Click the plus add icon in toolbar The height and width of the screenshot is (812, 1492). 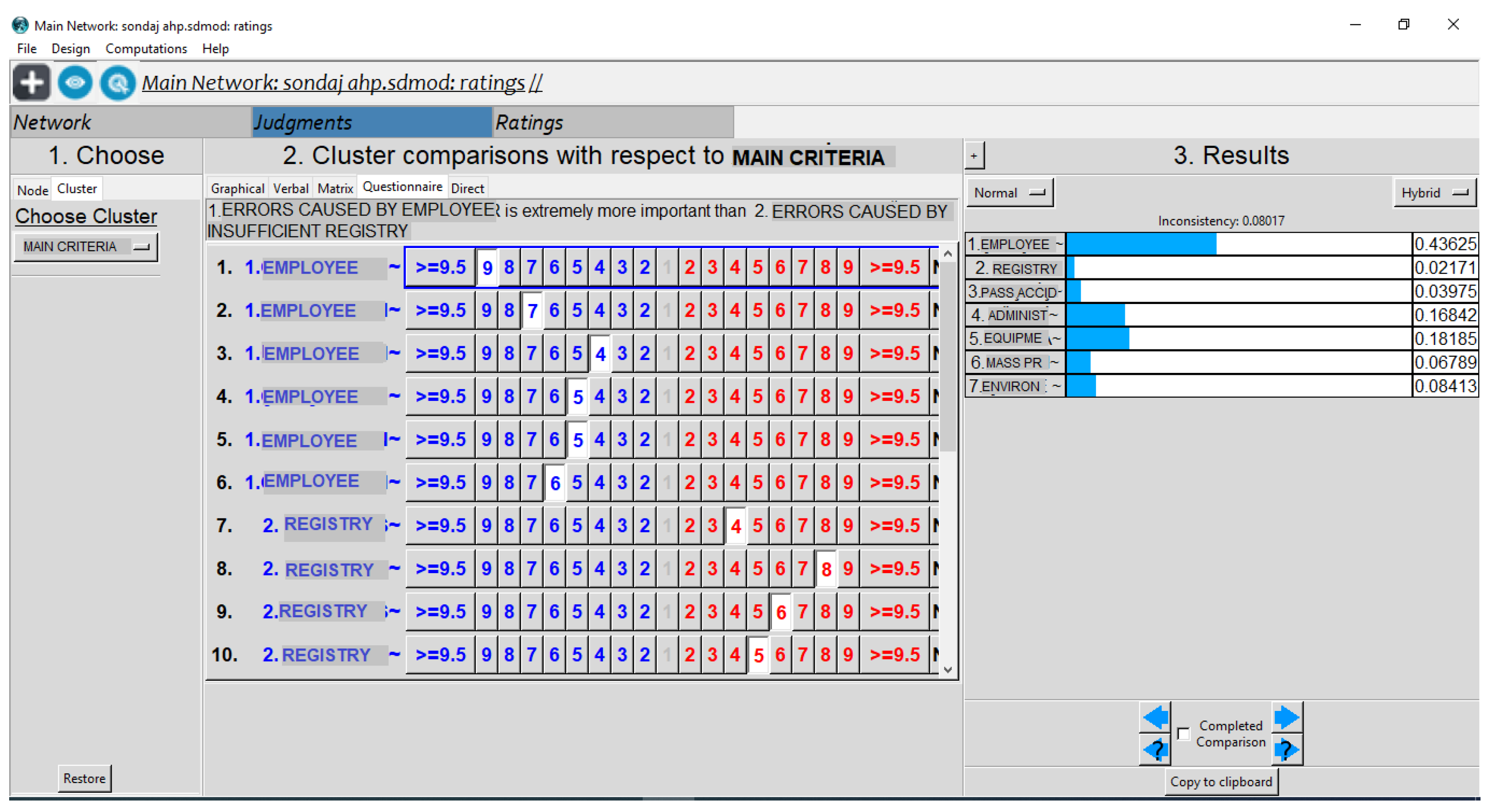(31, 83)
